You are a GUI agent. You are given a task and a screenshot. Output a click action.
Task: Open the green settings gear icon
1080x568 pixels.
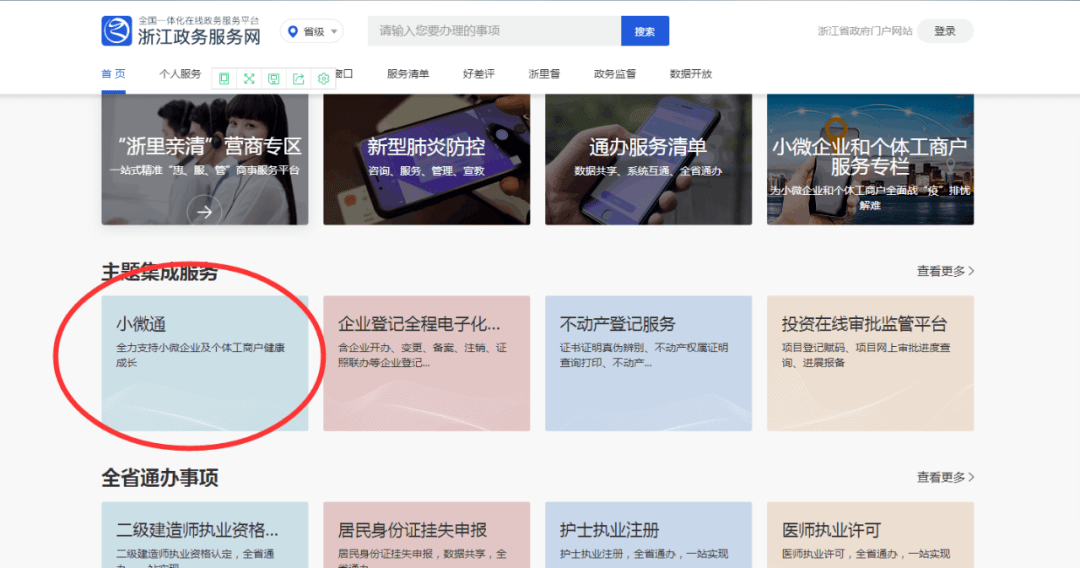pyautogui.click(x=323, y=78)
